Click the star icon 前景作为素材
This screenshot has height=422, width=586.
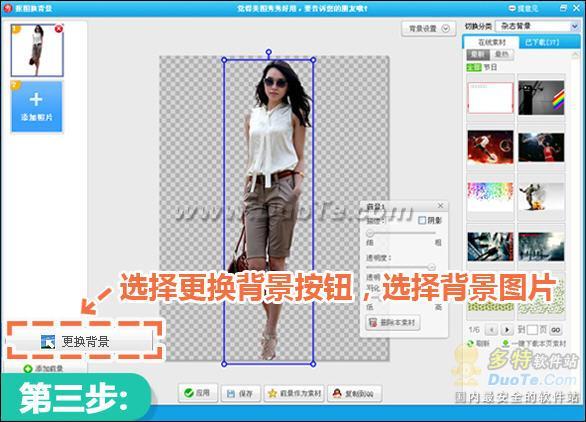272,394
